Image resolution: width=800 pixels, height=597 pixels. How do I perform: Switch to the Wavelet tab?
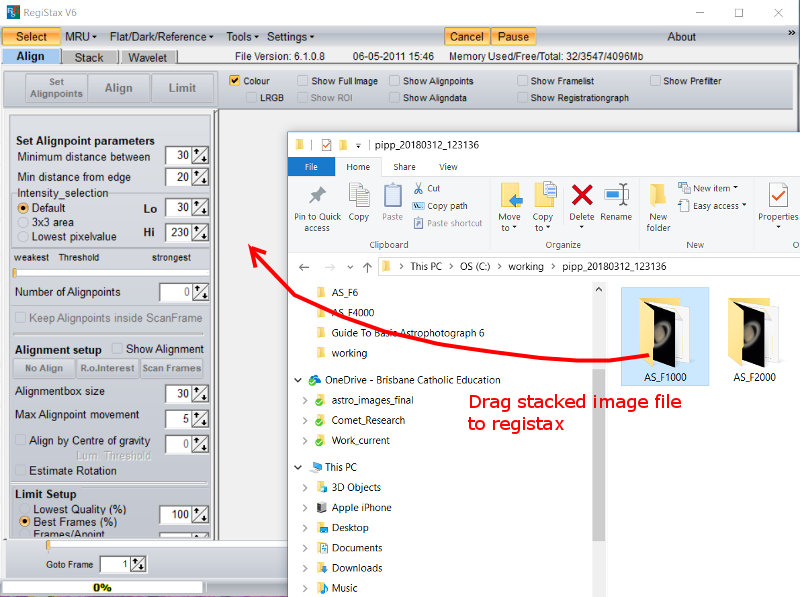click(147, 57)
